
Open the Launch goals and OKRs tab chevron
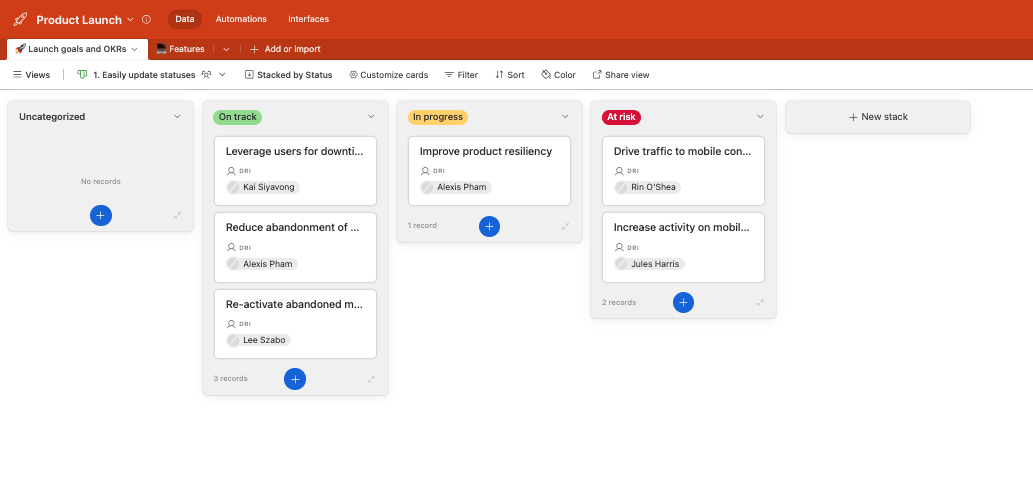click(x=134, y=49)
